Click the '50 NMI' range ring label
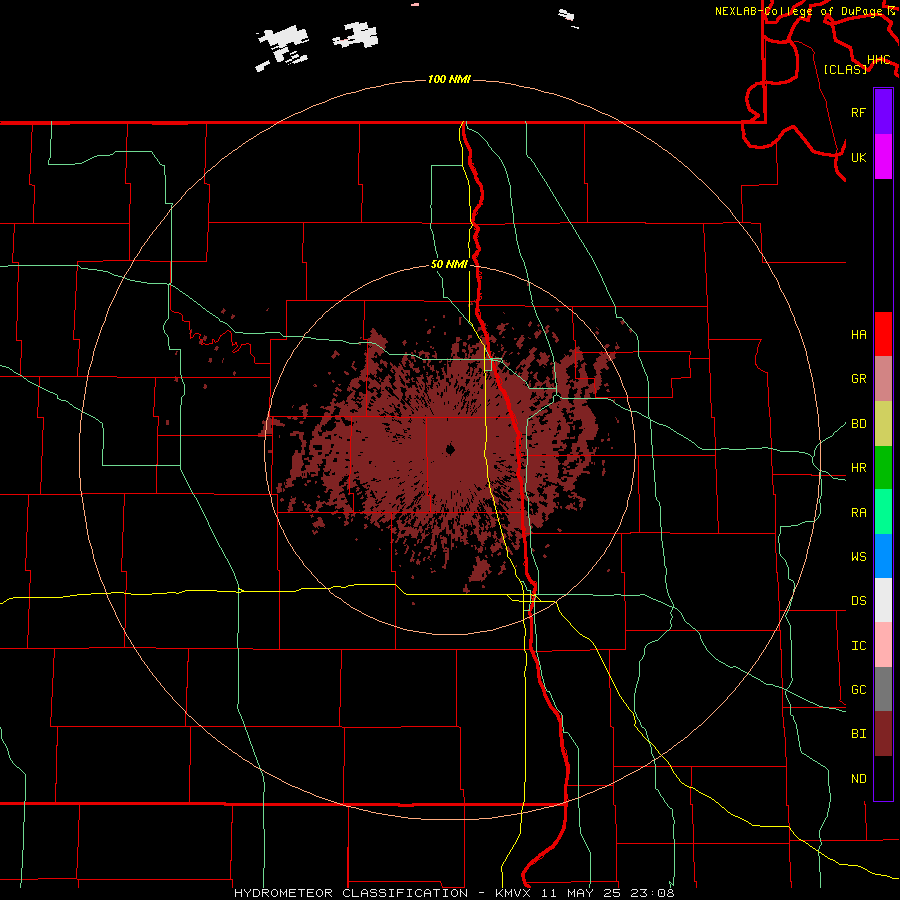This screenshot has width=900, height=900. (449, 264)
